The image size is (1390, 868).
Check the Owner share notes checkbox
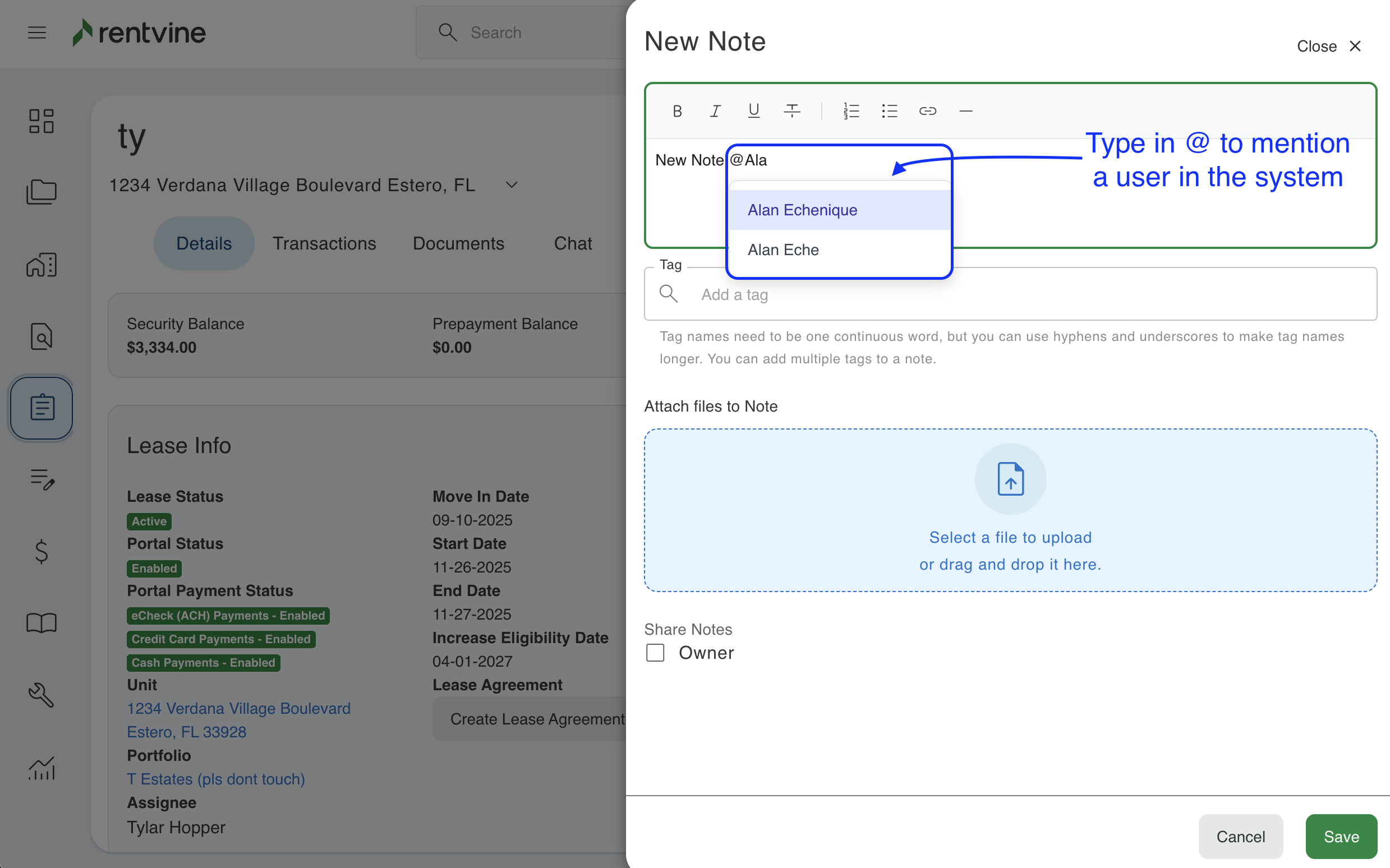pyautogui.click(x=655, y=653)
